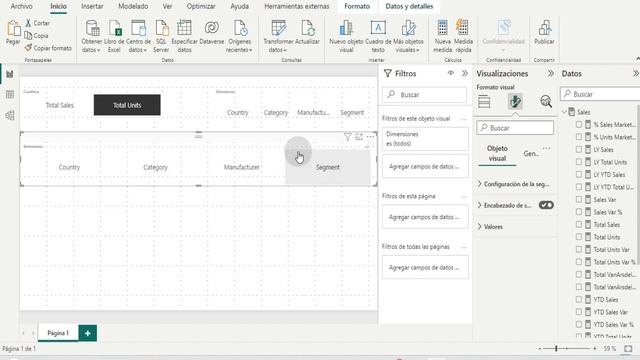Select the Total Units slicer button

pos(127,105)
